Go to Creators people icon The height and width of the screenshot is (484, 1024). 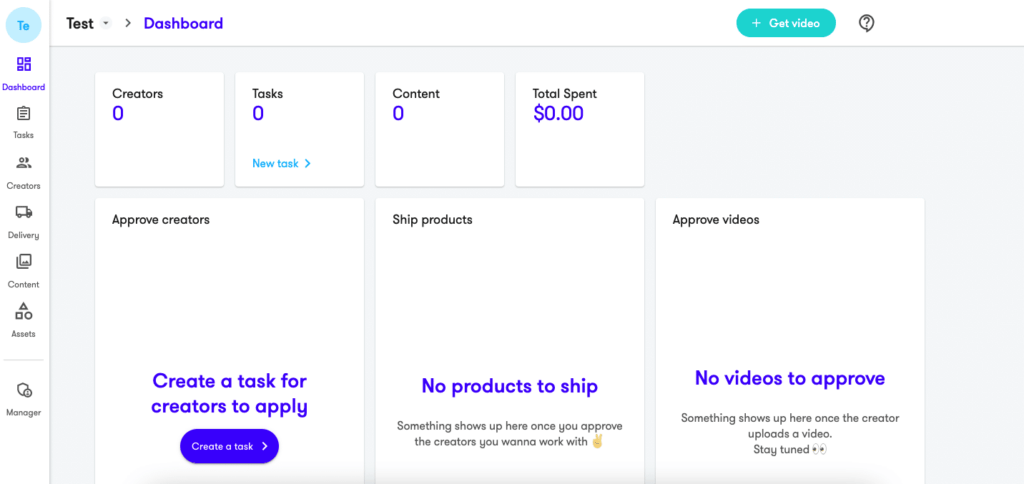(24, 163)
